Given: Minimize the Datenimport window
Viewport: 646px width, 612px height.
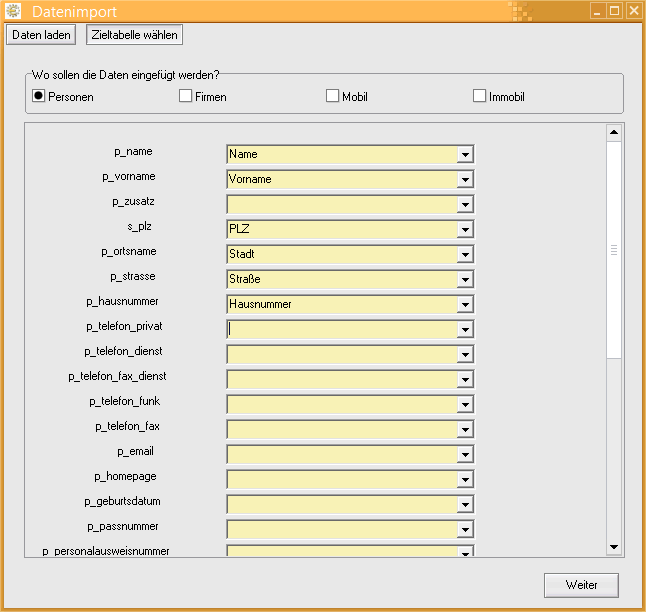Looking at the screenshot, I should pyautogui.click(x=597, y=11).
